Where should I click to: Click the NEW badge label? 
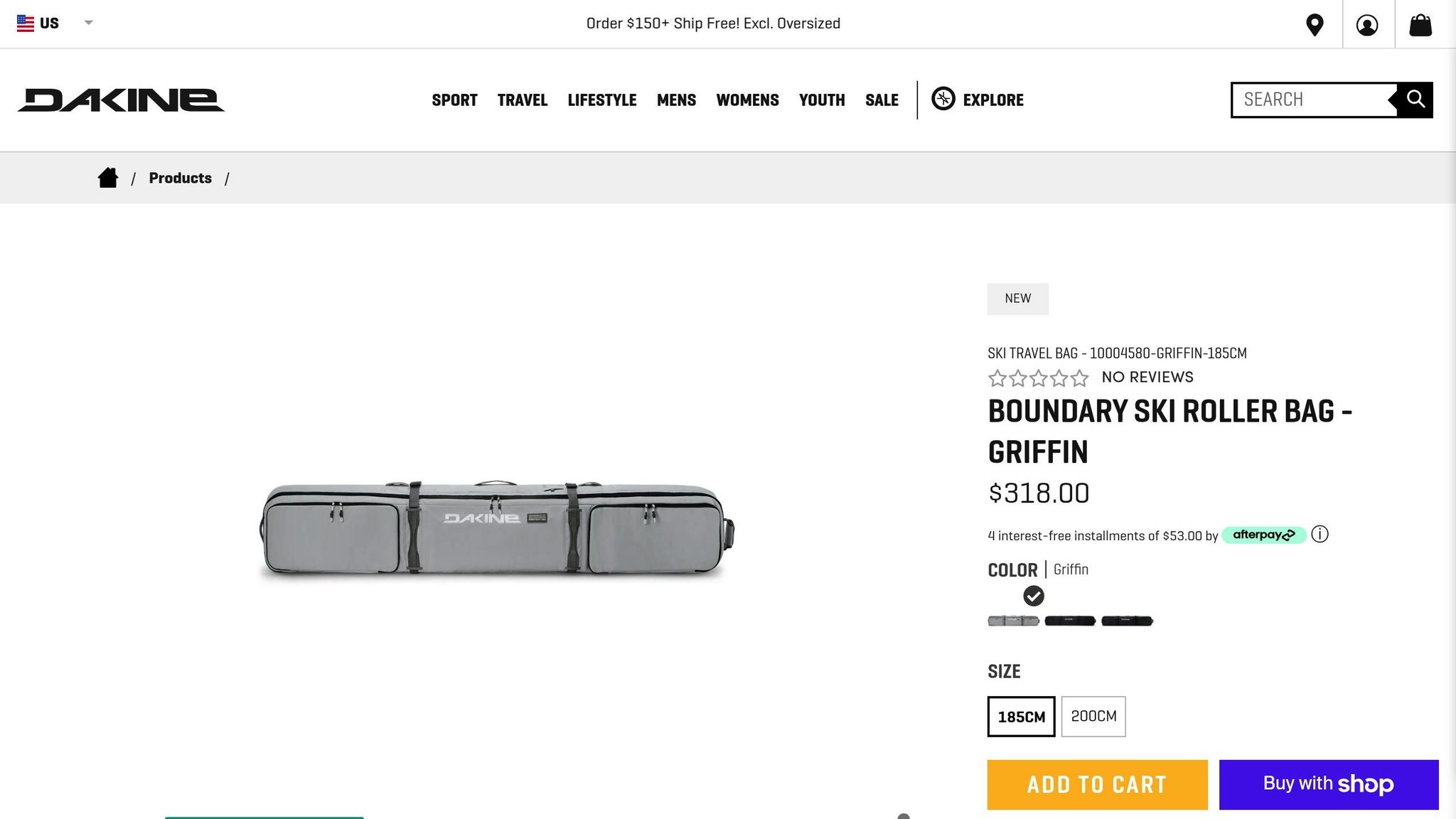coord(1017,299)
